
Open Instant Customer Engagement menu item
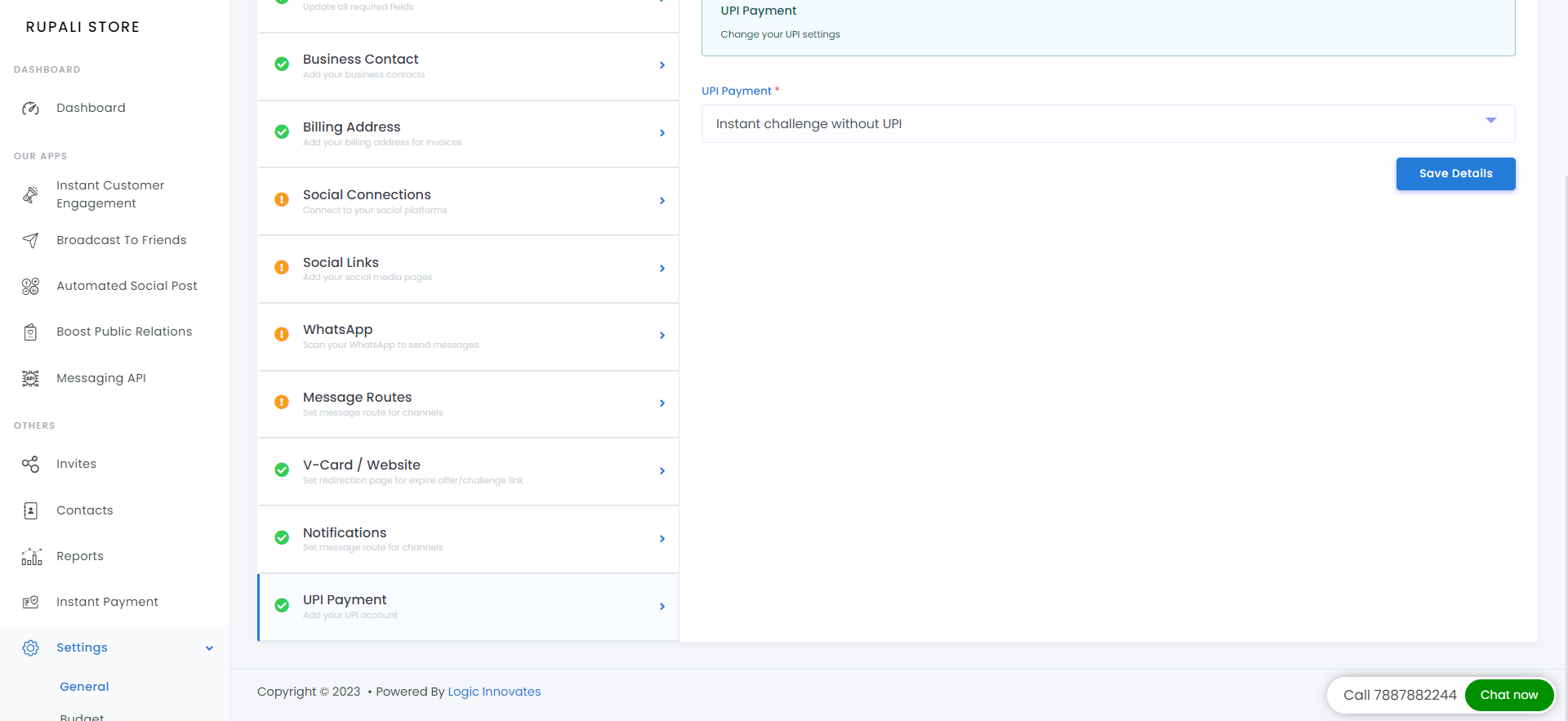click(110, 194)
